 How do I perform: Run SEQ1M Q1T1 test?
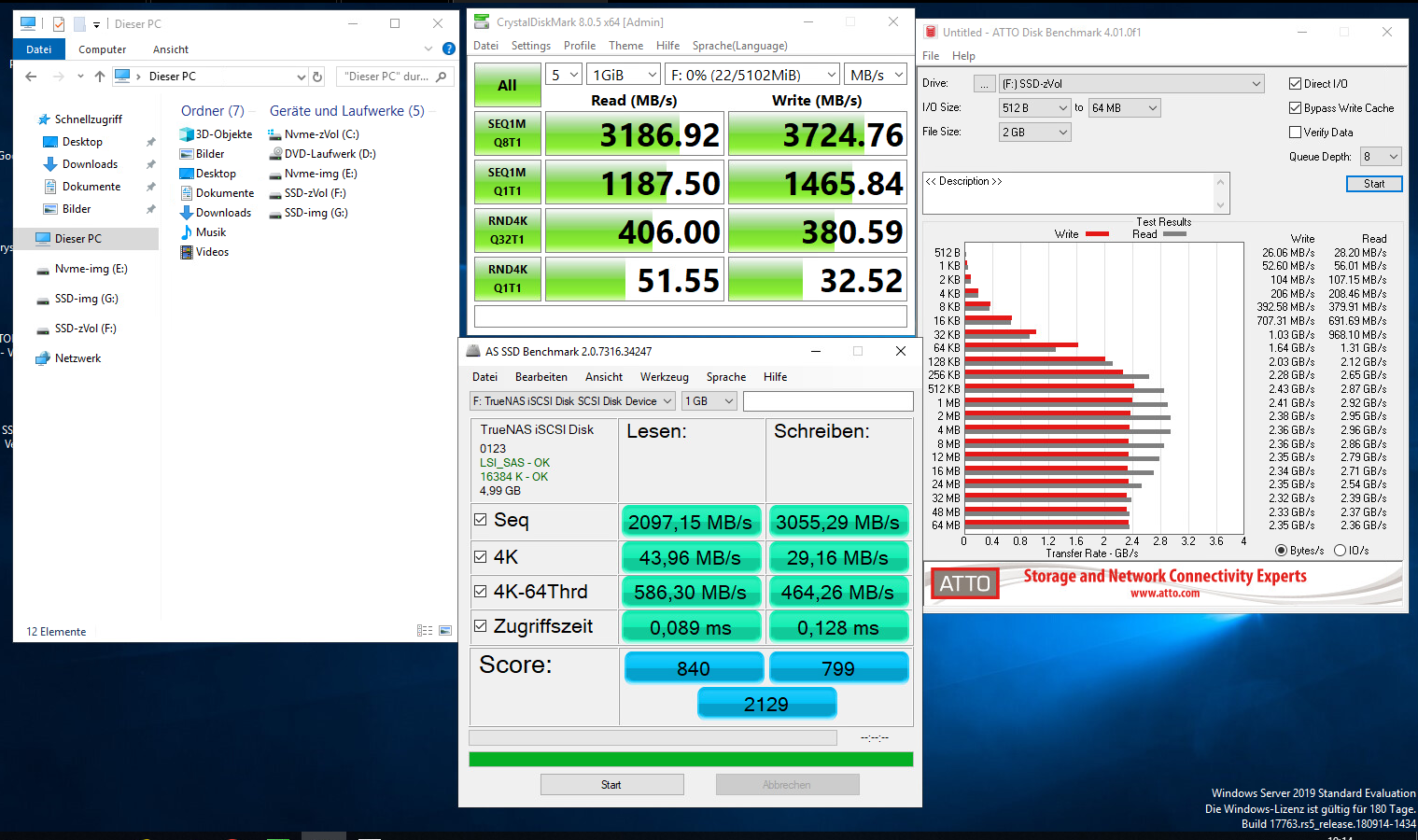point(507,182)
